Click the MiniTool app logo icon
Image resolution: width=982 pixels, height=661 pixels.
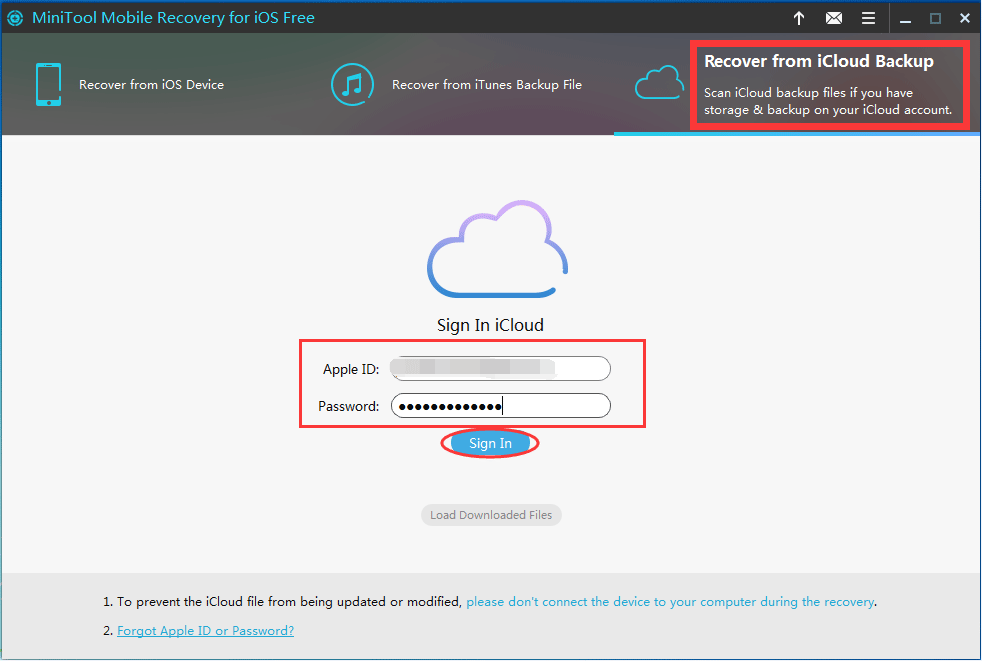[x=15, y=18]
